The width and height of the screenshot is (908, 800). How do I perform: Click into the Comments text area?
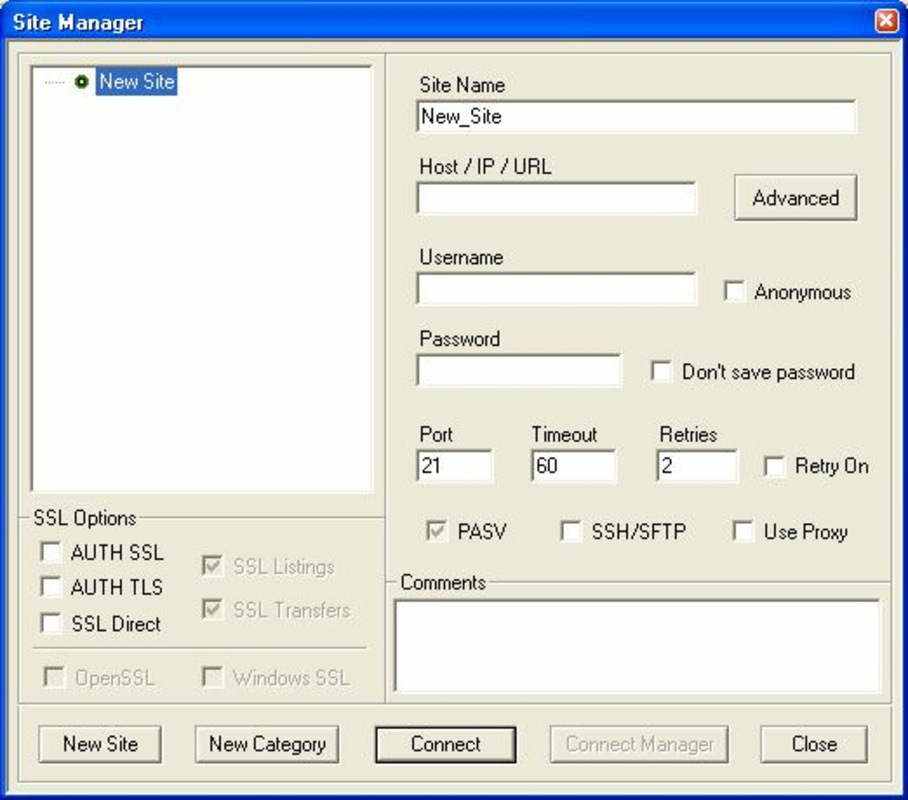[x=637, y=646]
